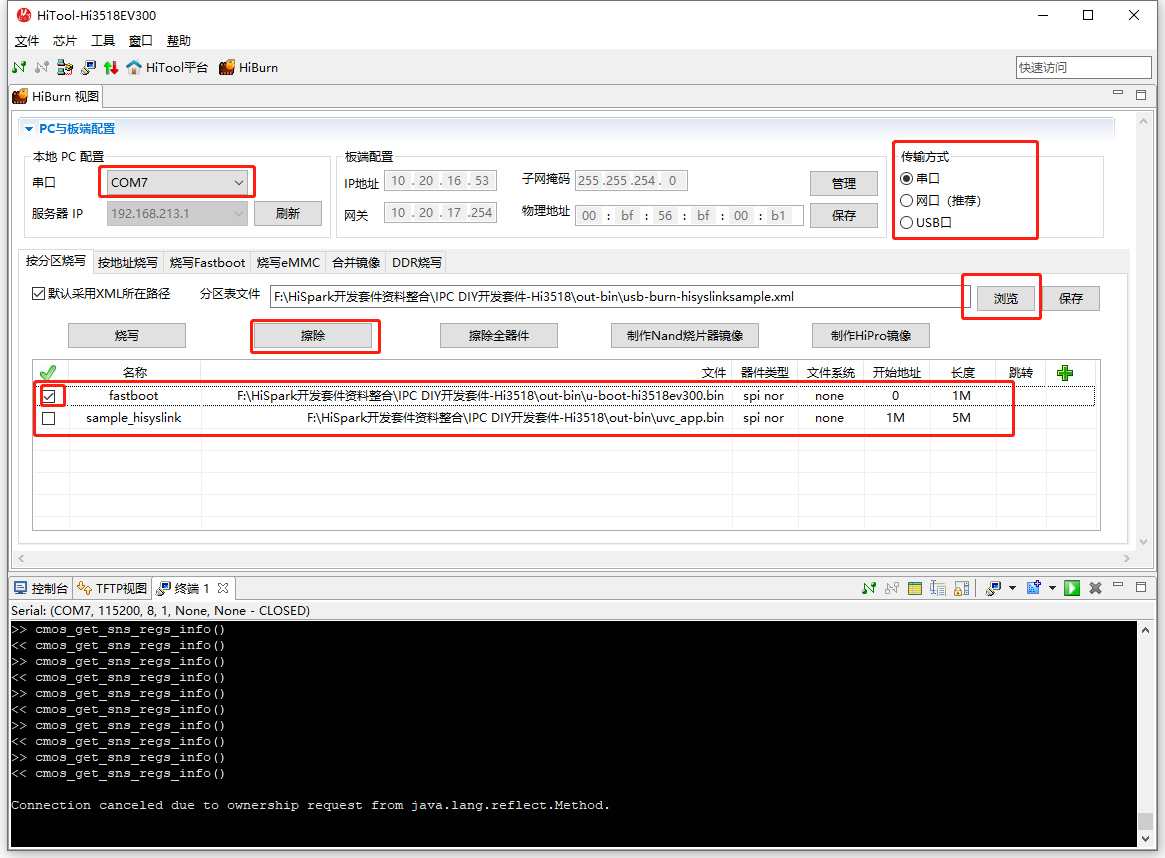Image resolution: width=1165 pixels, height=858 pixels.
Task: Switch to the 合并镜像 tab
Action: (x=356, y=262)
